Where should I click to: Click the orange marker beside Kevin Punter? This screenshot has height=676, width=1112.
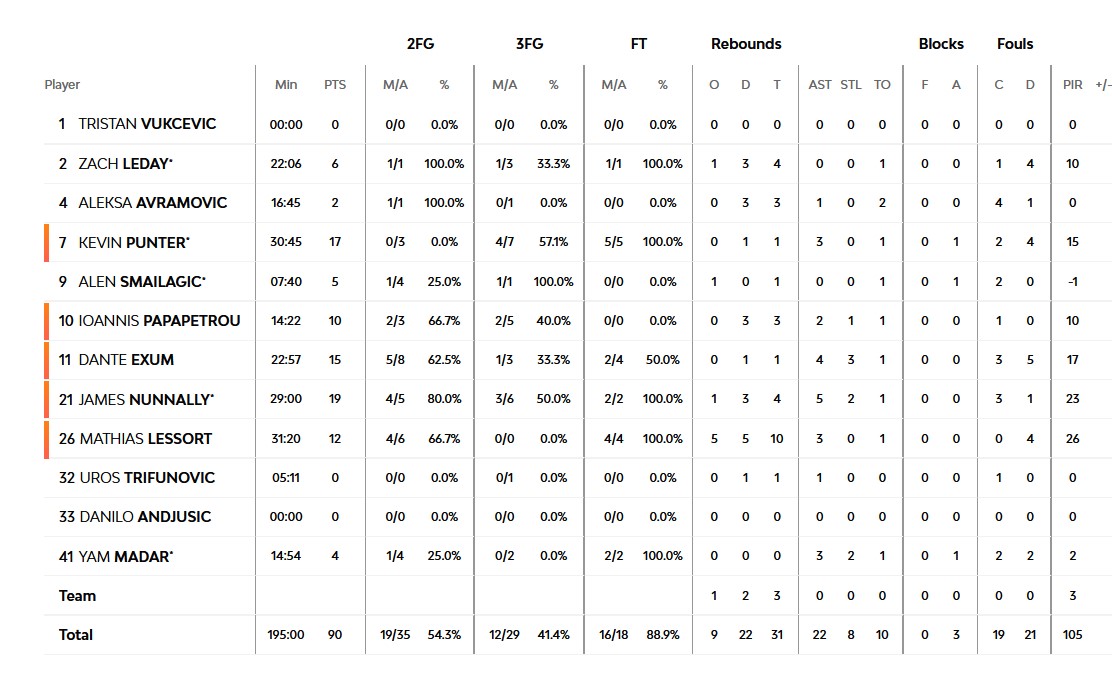pos(46,242)
